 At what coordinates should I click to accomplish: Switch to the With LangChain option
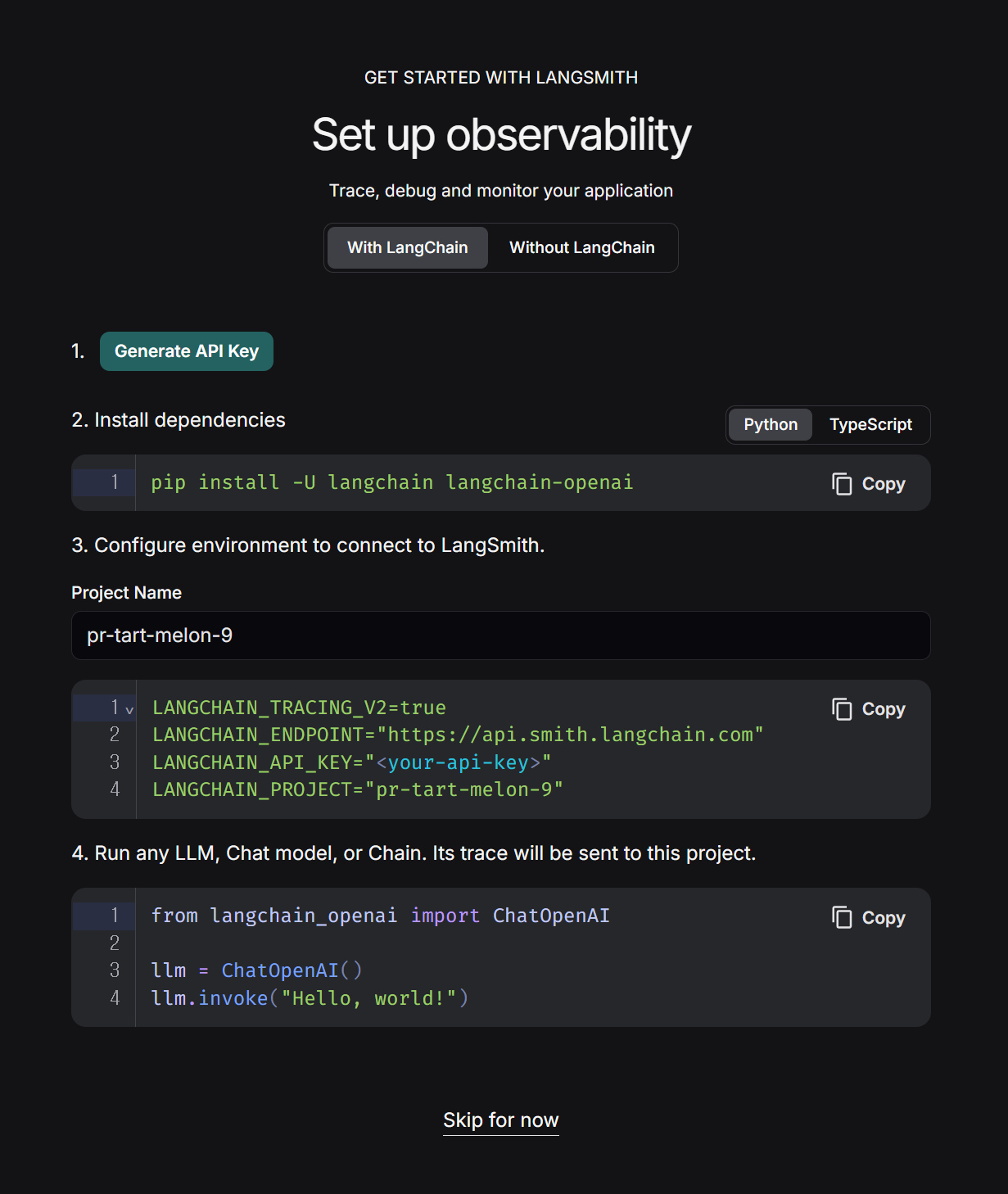408,247
